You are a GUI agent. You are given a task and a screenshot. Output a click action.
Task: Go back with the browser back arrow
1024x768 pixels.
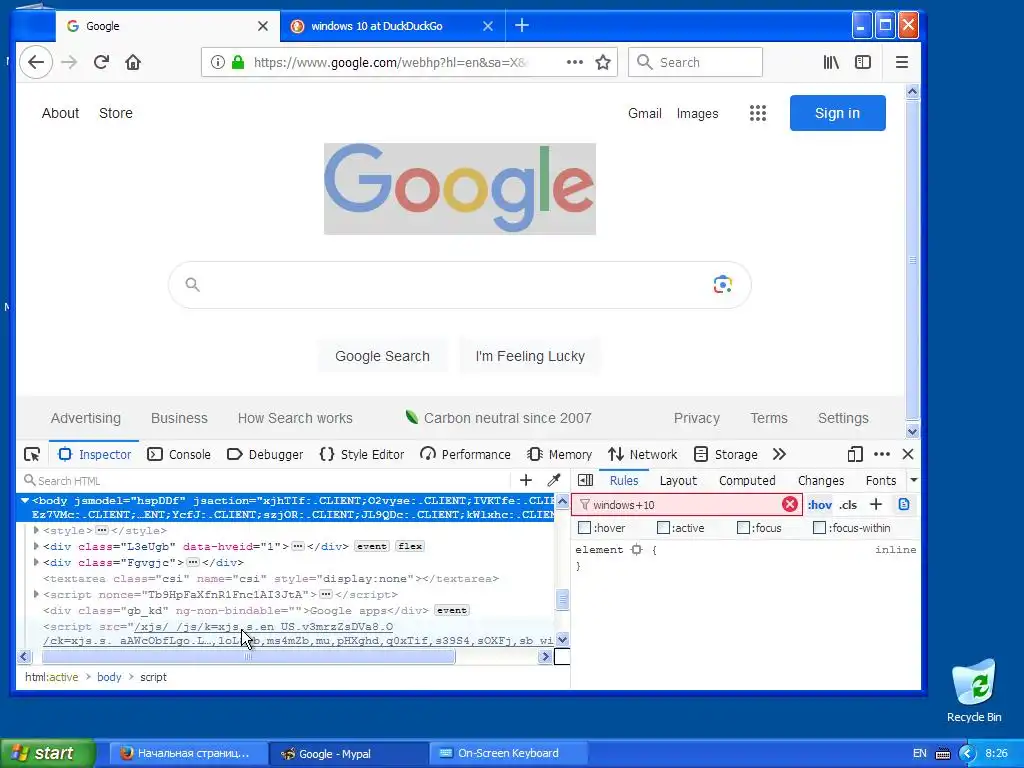click(36, 62)
